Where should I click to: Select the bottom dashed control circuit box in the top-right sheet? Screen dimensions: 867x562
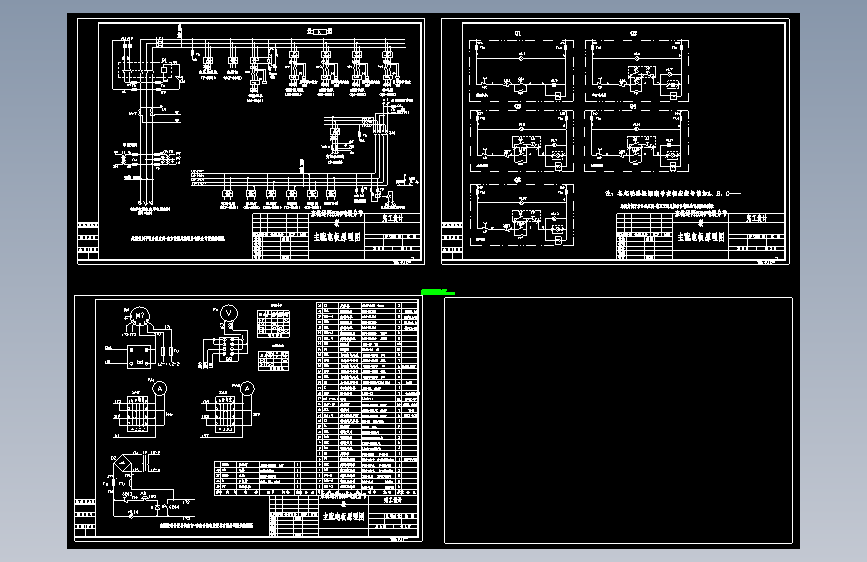(x=521, y=215)
